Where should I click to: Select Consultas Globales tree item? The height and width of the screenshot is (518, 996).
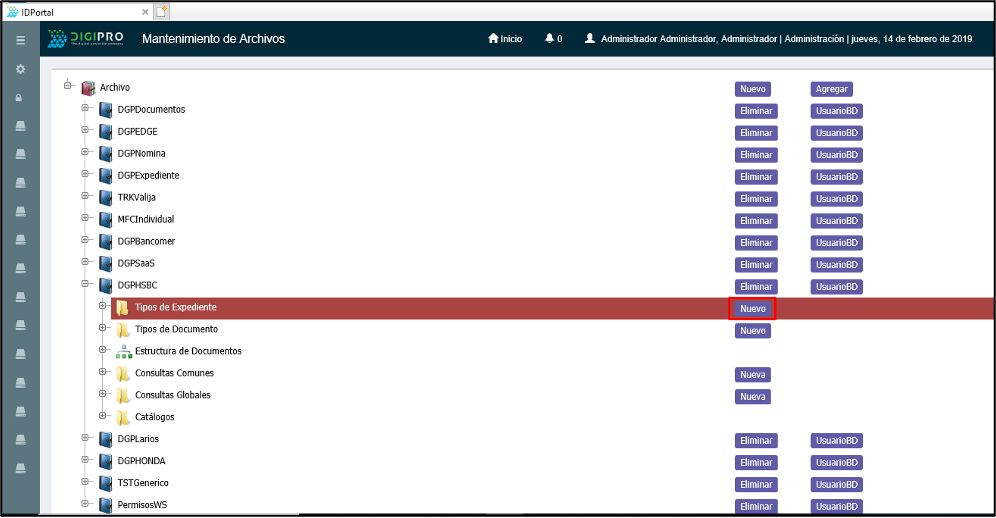pos(172,395)
